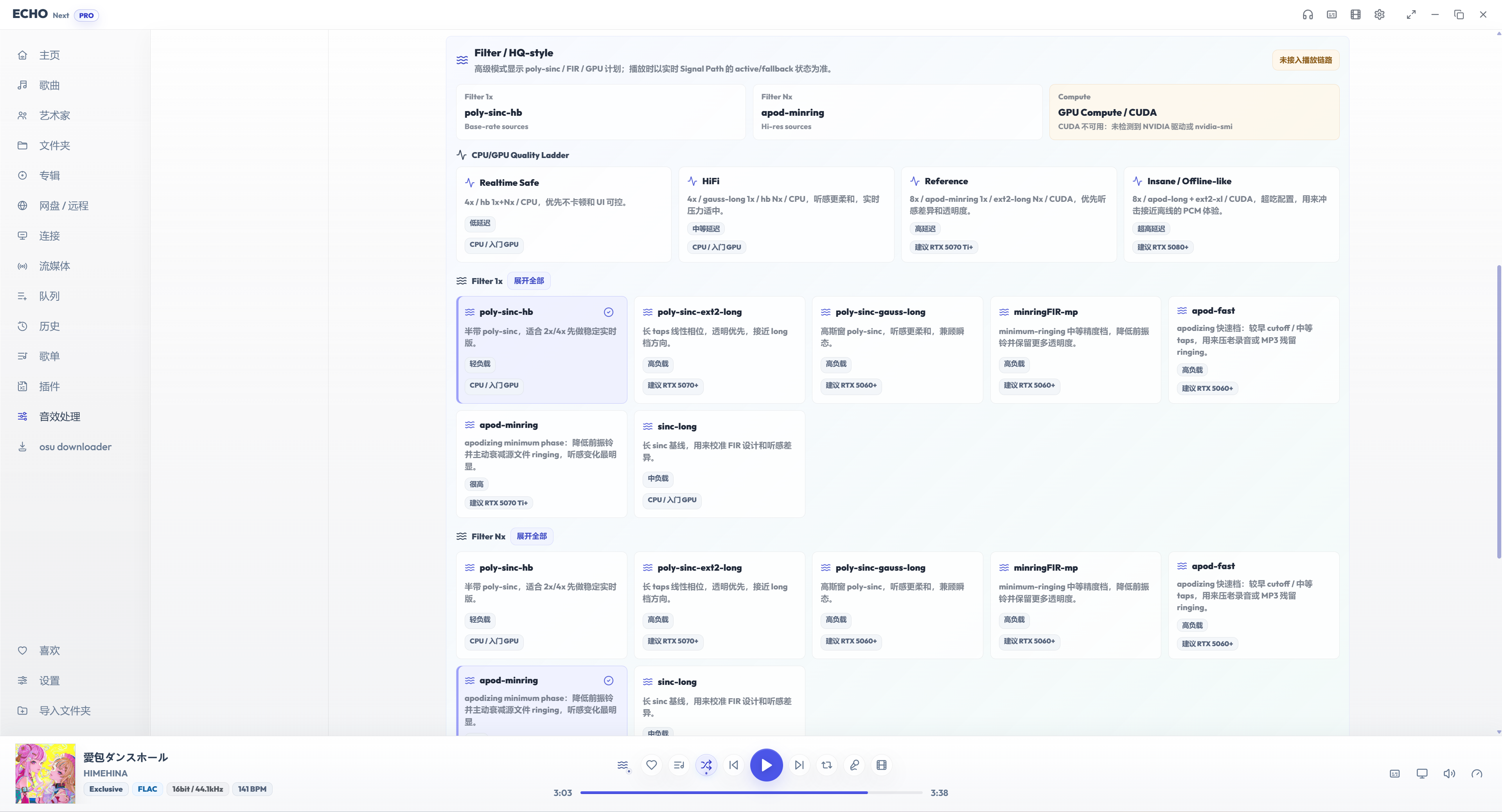The height and width of the screenshot is (812, 1502).
Task: Open osu downloader in the sidebar
Action: (75, 447)
